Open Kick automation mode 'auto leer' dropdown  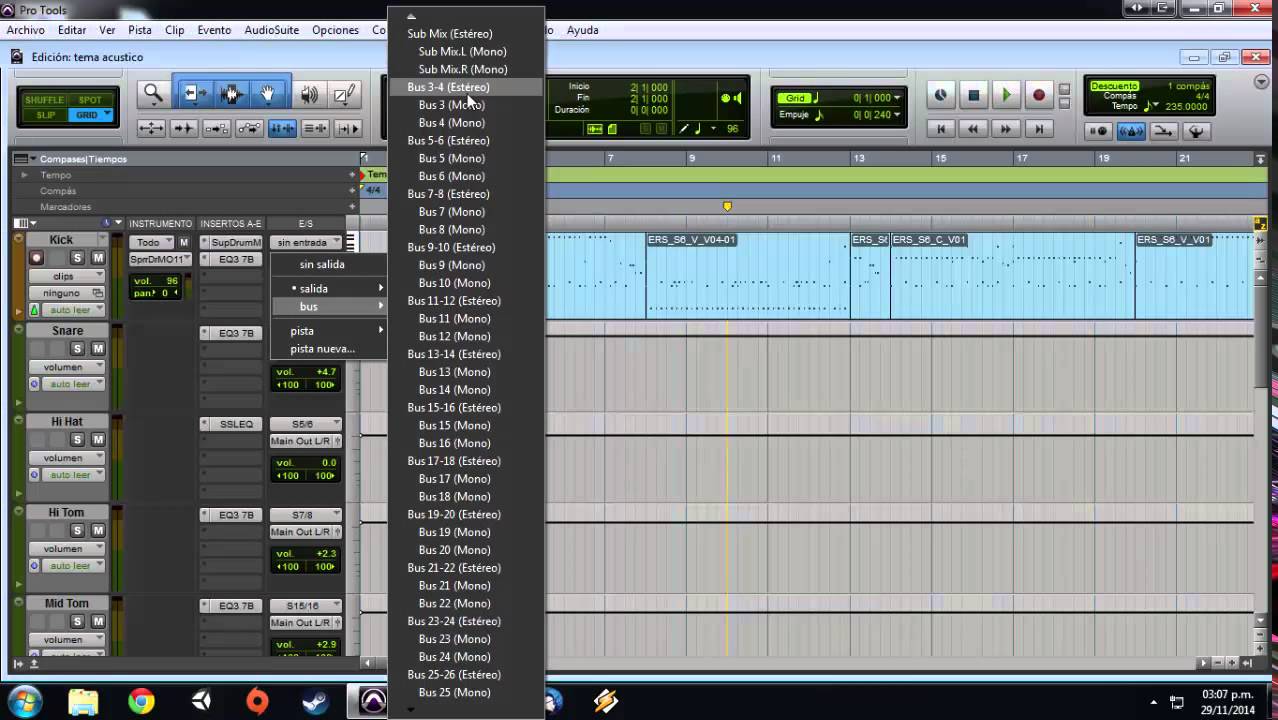pos(72,310)
